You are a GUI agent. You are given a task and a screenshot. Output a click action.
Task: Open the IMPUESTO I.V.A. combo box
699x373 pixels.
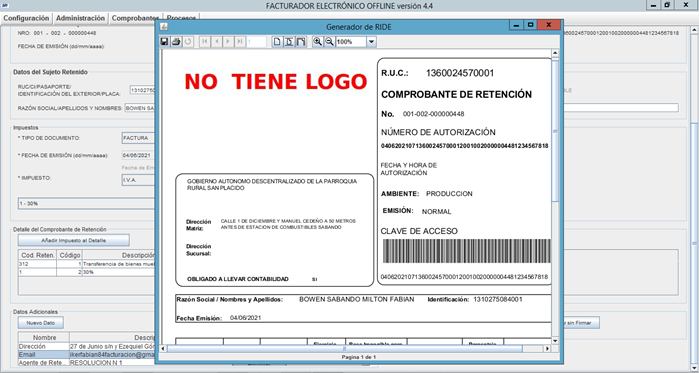click(138, 179)
